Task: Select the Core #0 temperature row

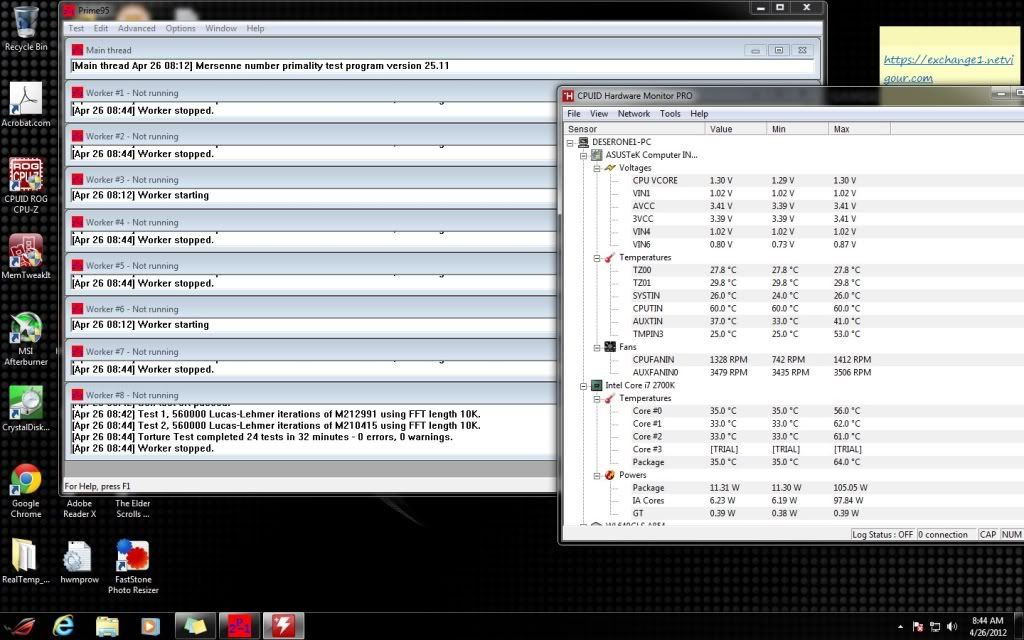Action: point(793,411)
